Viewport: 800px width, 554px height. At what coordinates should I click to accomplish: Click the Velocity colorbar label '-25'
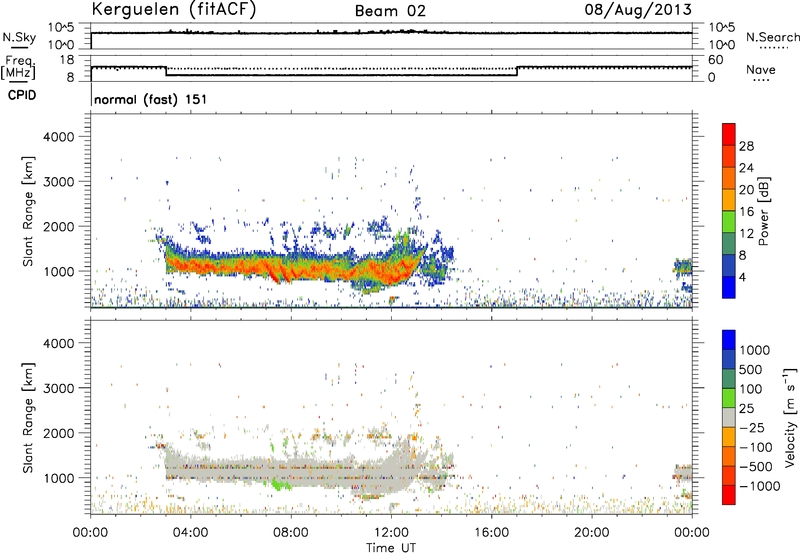click(x=752, y=427)
